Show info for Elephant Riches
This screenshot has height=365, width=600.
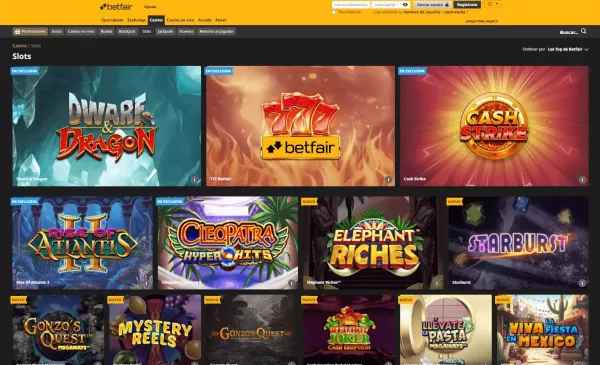point(437,283)
